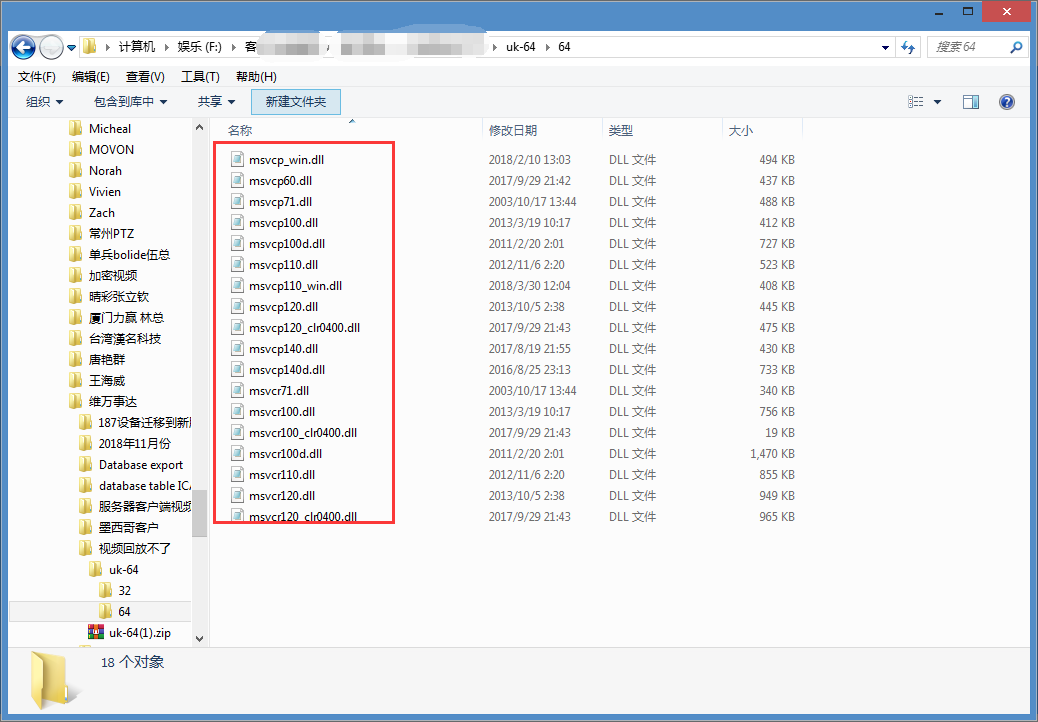Click uk-64 in the address breadcrumb
The width and height of the screenshot is (1038, 722).
click(520, 47)
